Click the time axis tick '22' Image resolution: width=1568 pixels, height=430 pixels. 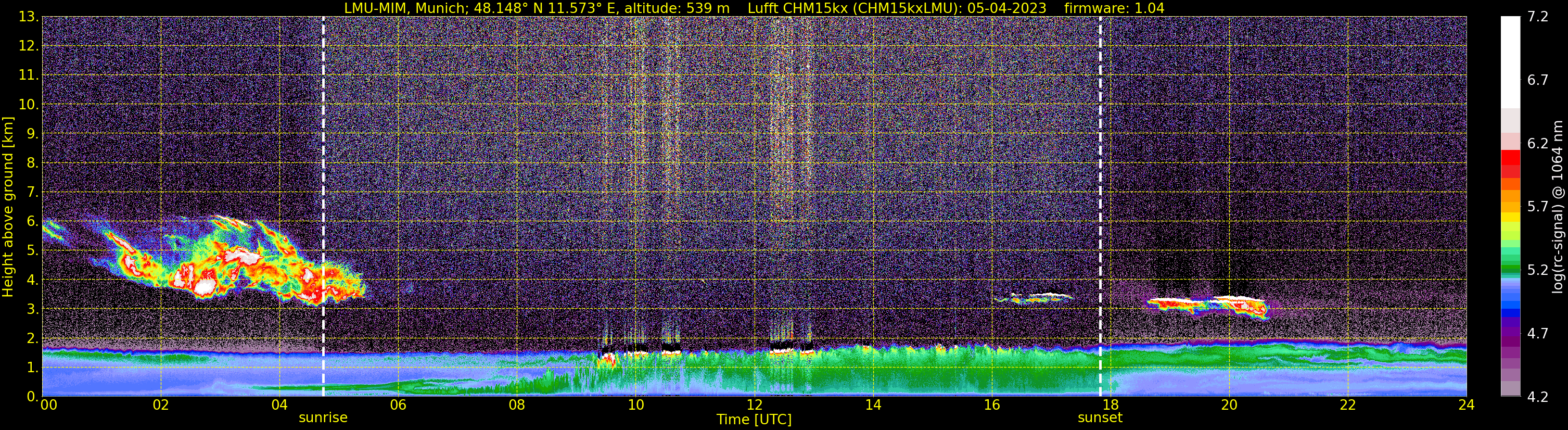pos(1348,405)
